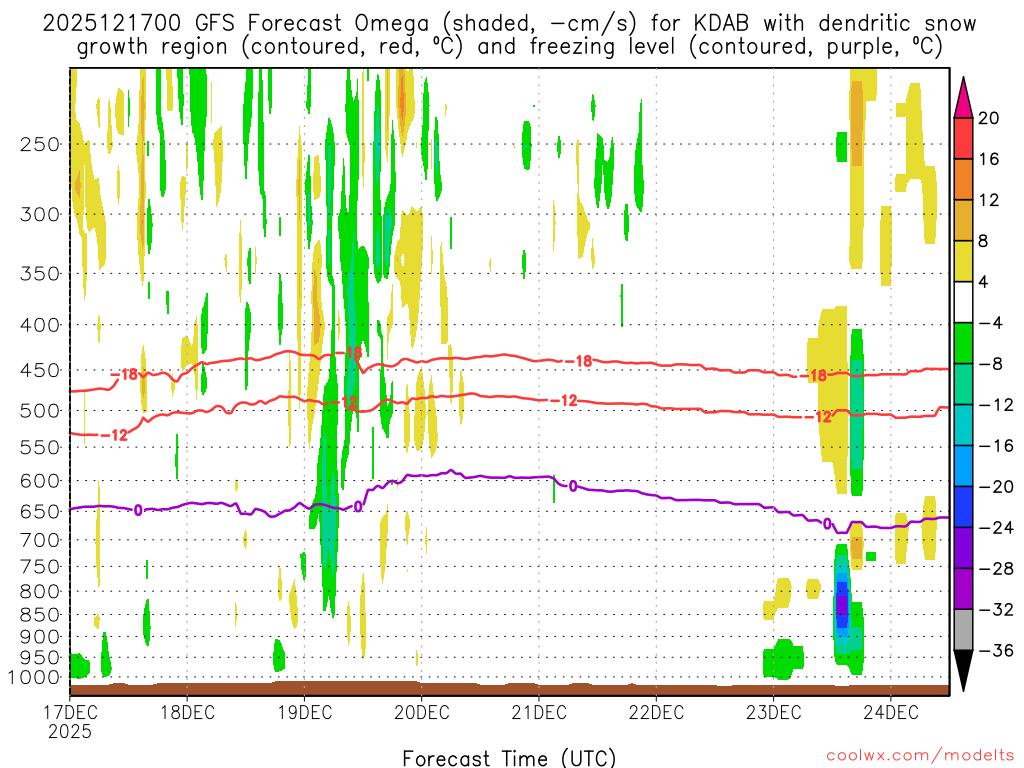Click the 300 pressure level label
This screenshot has width=1024, height=768.
point(40,214)
